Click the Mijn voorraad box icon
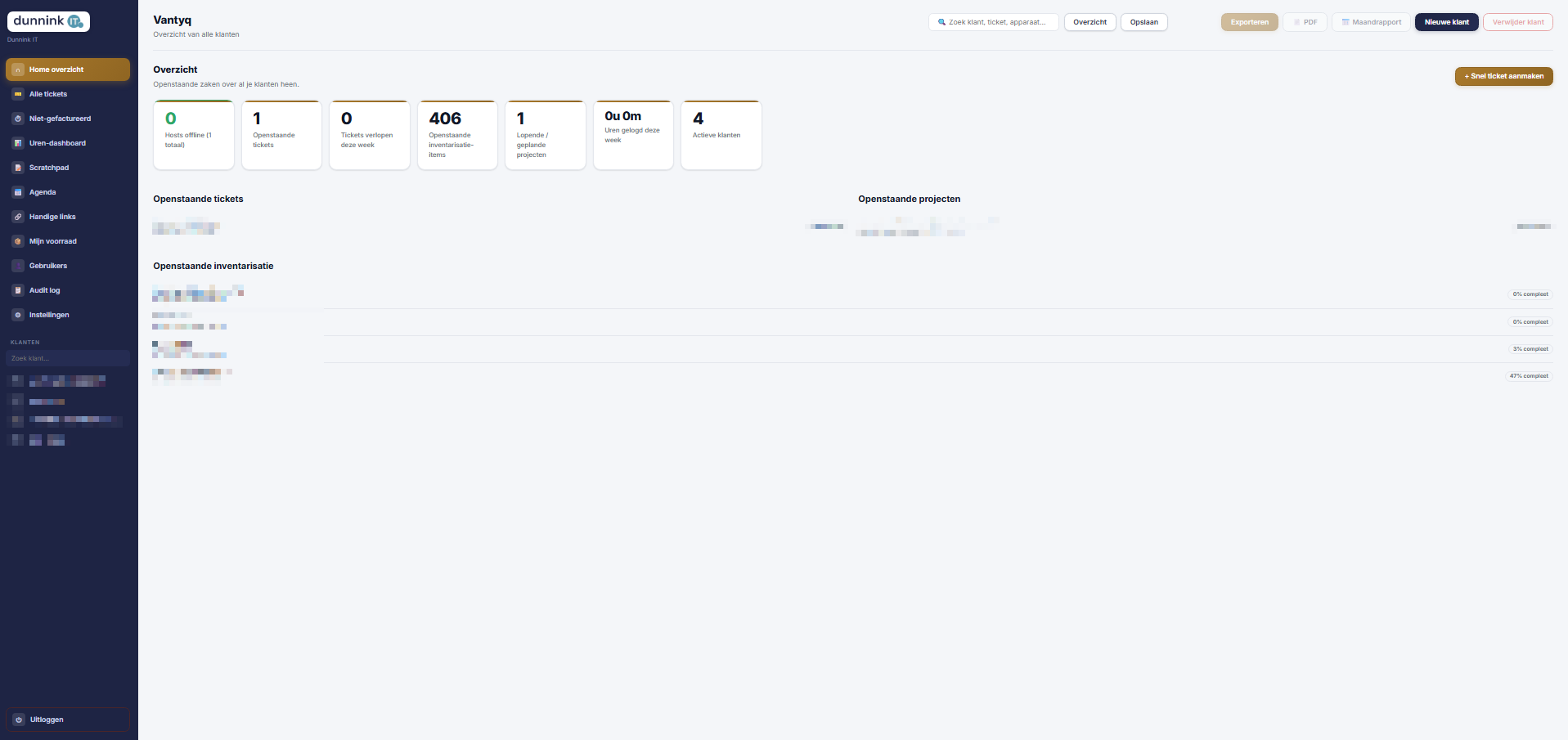This screenshot has height=740, width=1568. point(18,241)
